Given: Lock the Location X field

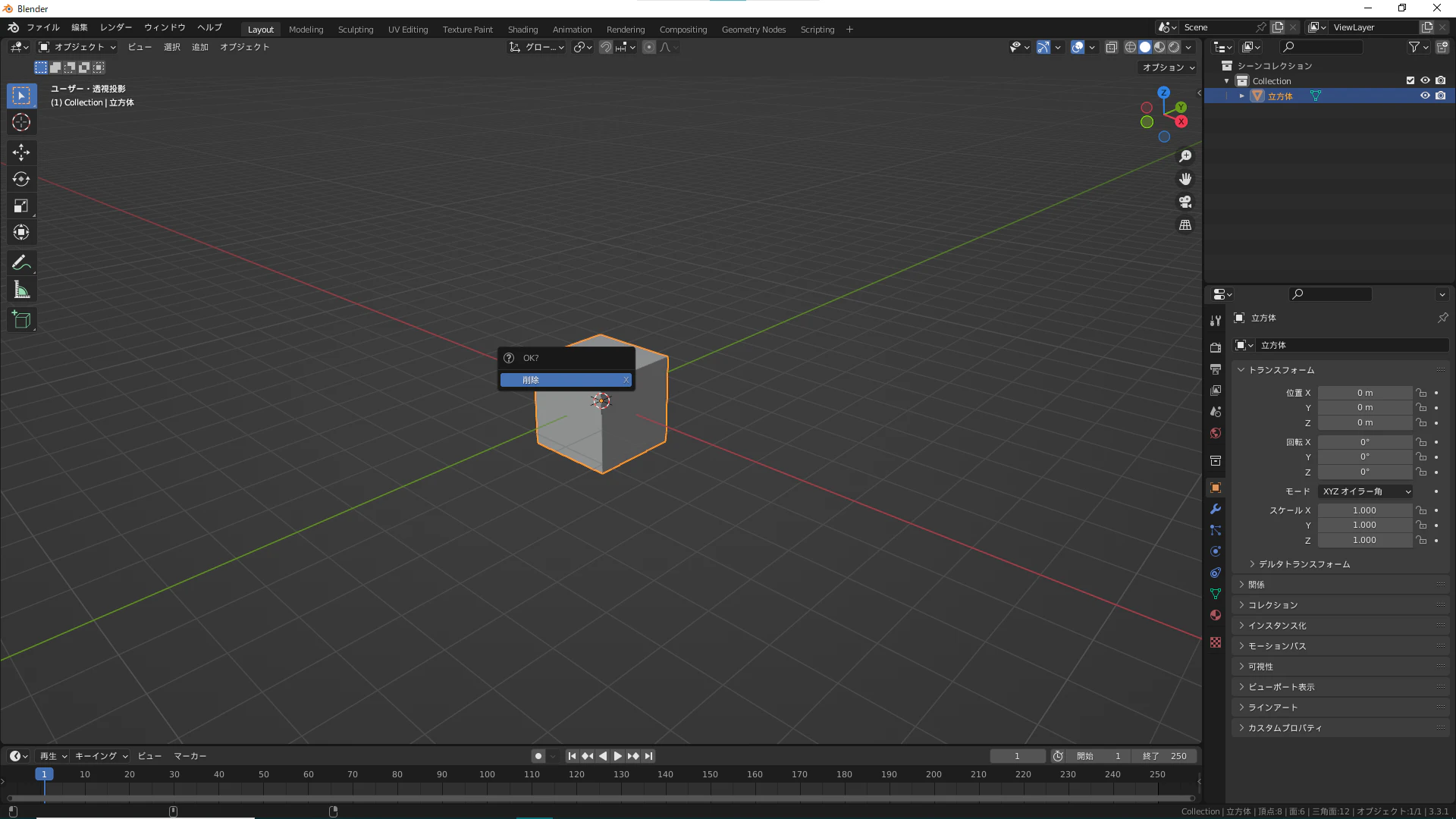Looking at the screenshot, I should (1422, 393).
